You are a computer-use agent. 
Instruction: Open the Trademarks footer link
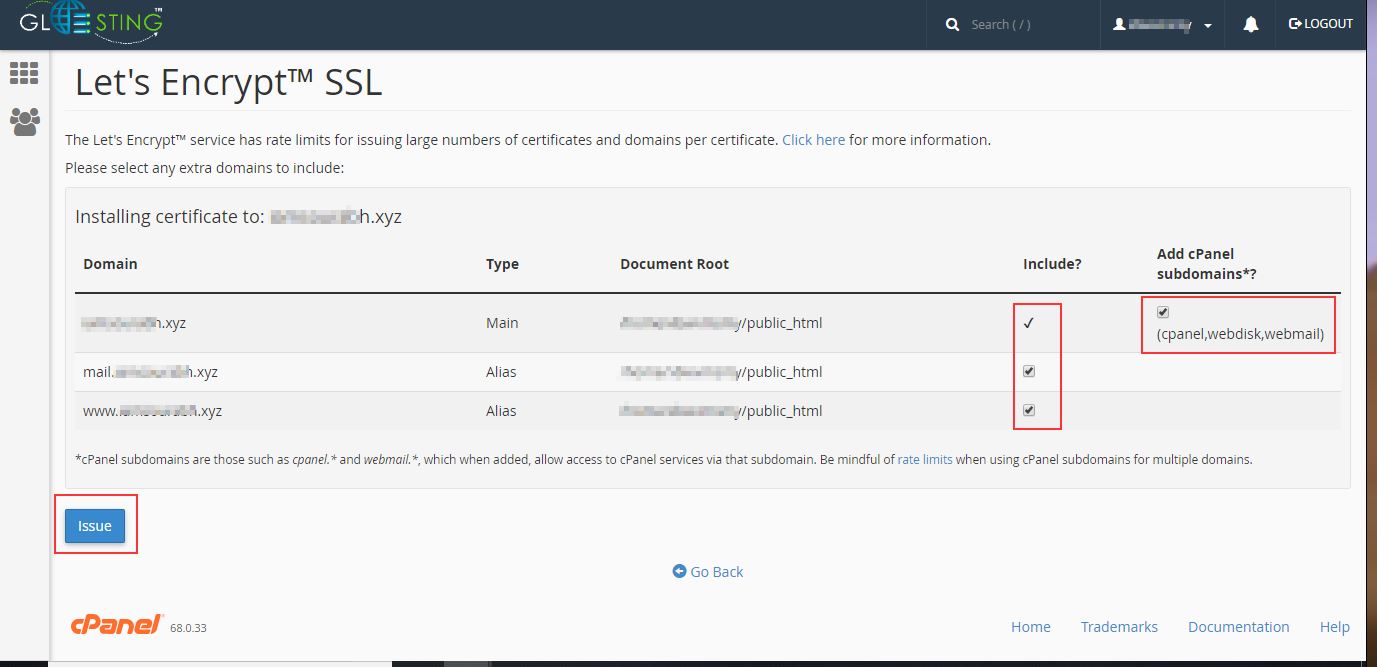click(x=1119, y=627)
